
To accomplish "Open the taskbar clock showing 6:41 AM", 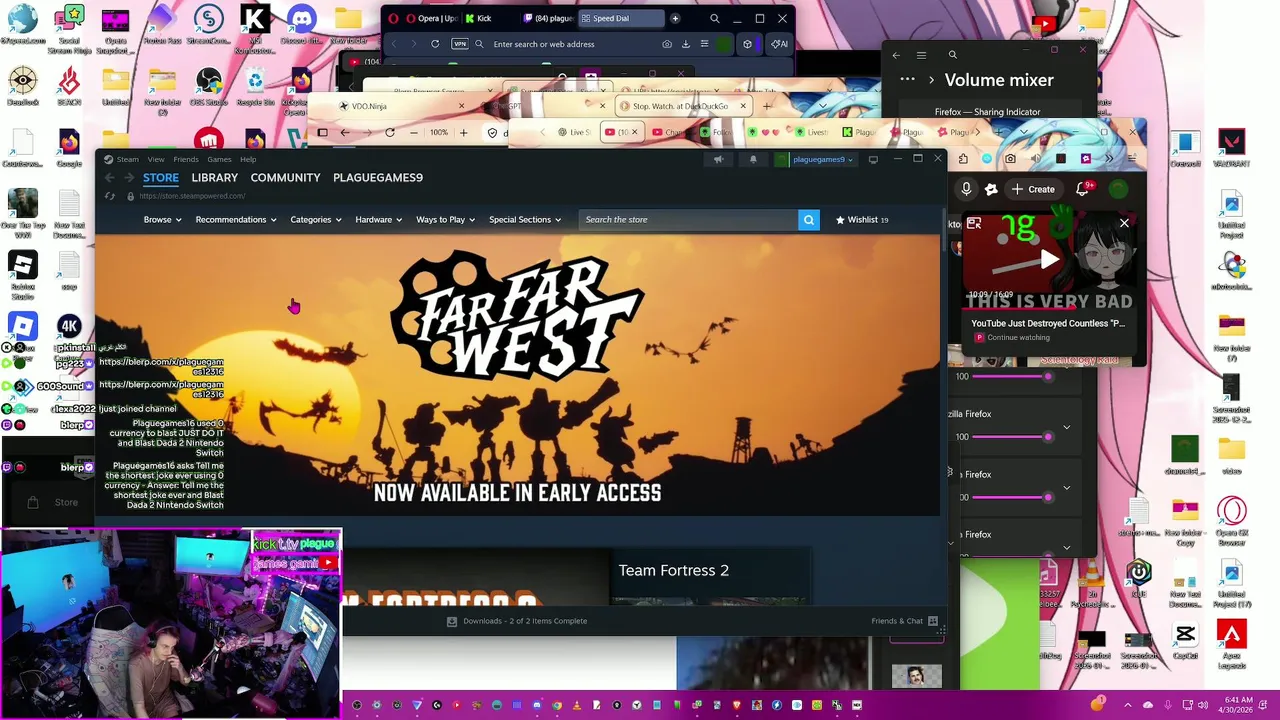I will point(1236,705).
